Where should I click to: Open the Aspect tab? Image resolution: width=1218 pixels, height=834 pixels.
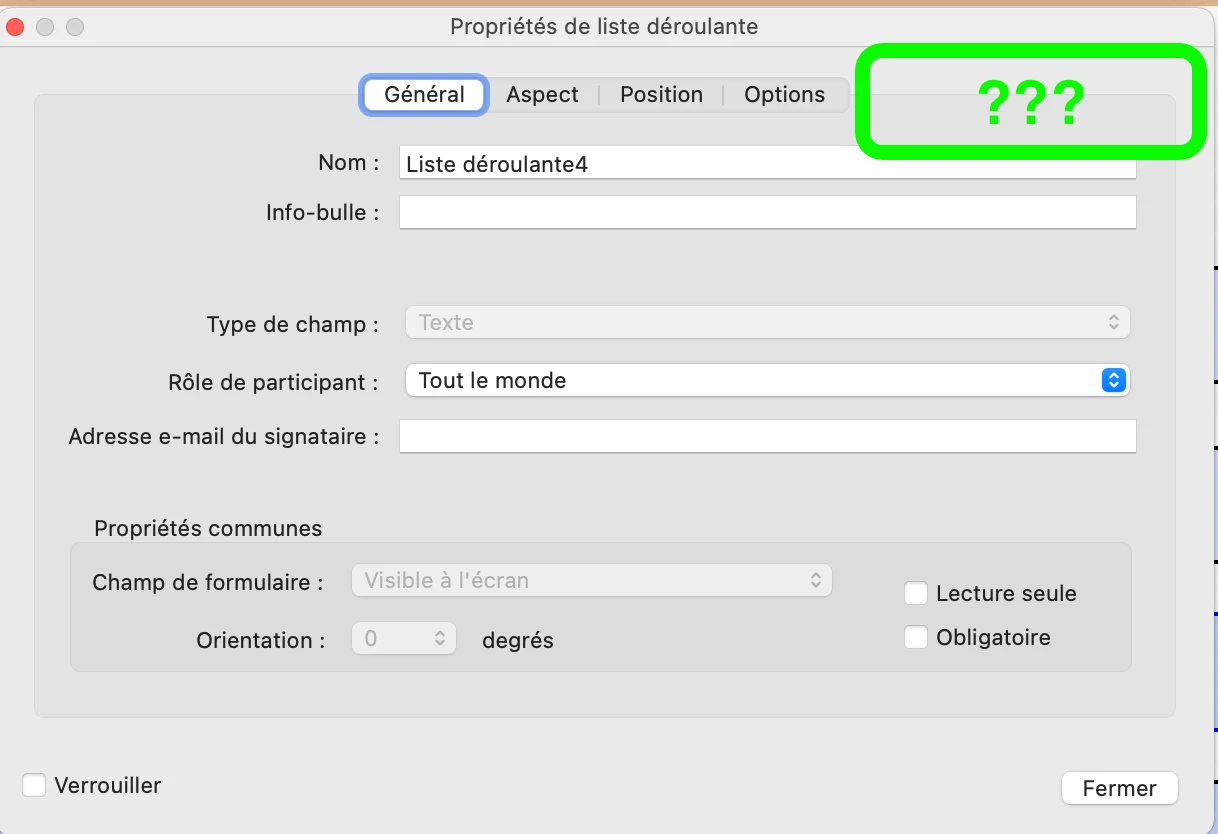[x=542, y=95]
